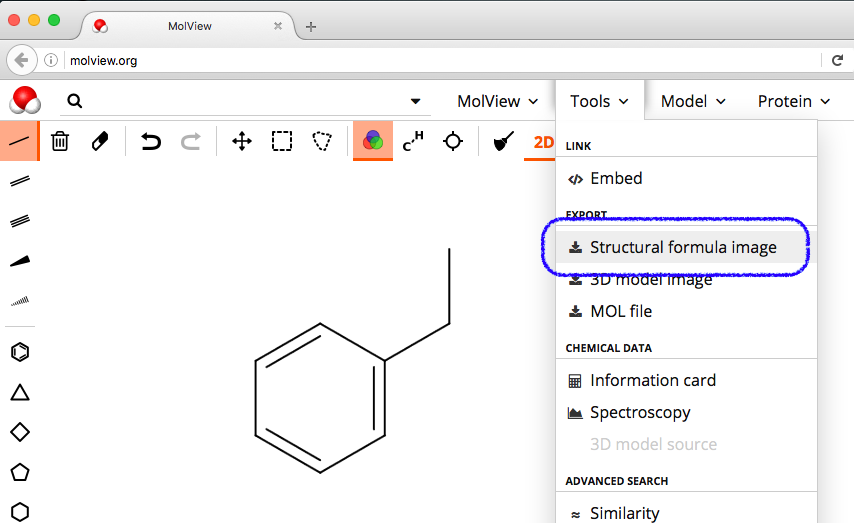This screenshot has width=854, height=523.
Task: Pick the triple bond tool
Action: pyautogui.click(x=19, y=221)
